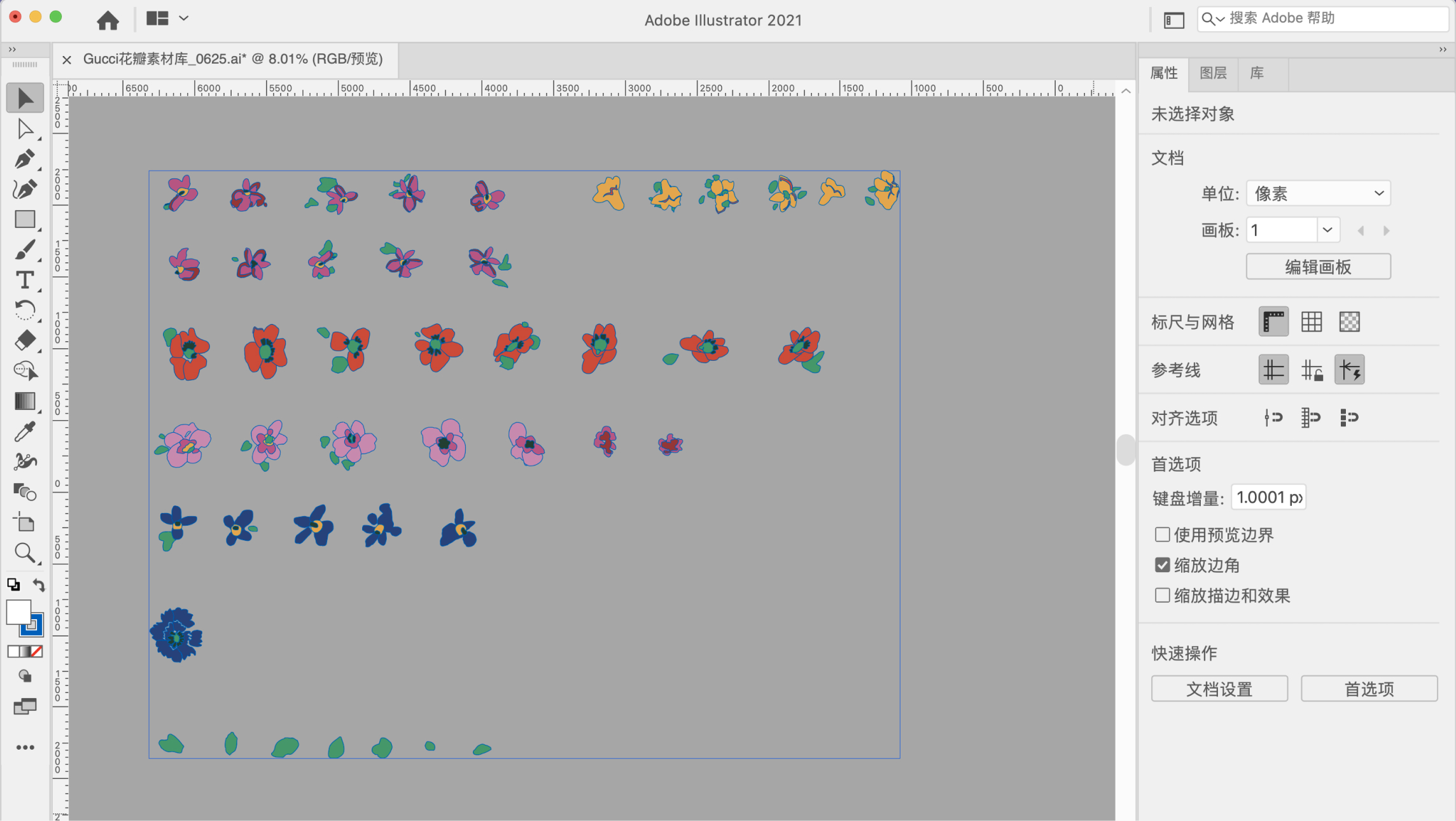
Task: Click the 编辑画板 button
Action: 1318,267
